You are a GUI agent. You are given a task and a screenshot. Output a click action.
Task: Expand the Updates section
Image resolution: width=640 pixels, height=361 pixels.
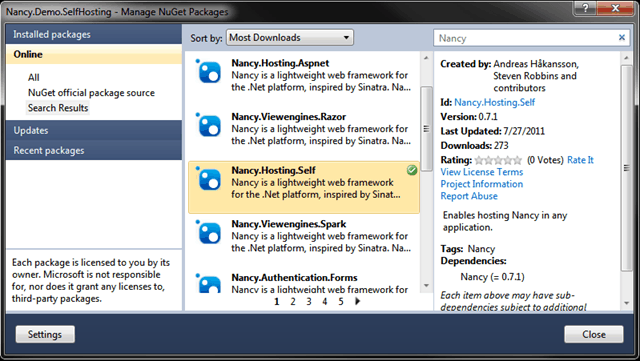pyautogui.click(x=94, y=130)
